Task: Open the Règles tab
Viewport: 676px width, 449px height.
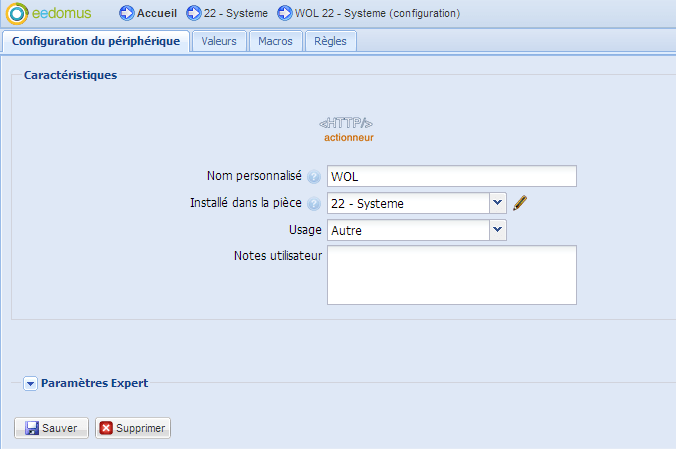Action: [330, 41]
